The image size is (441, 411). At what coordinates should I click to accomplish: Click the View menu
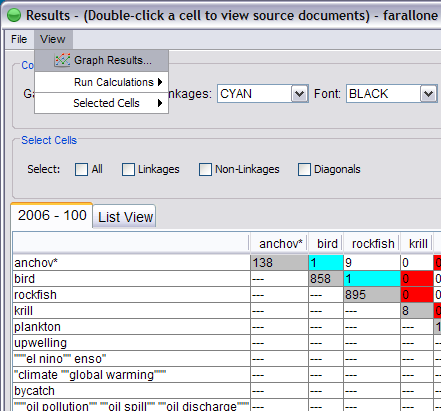point(53,39)
